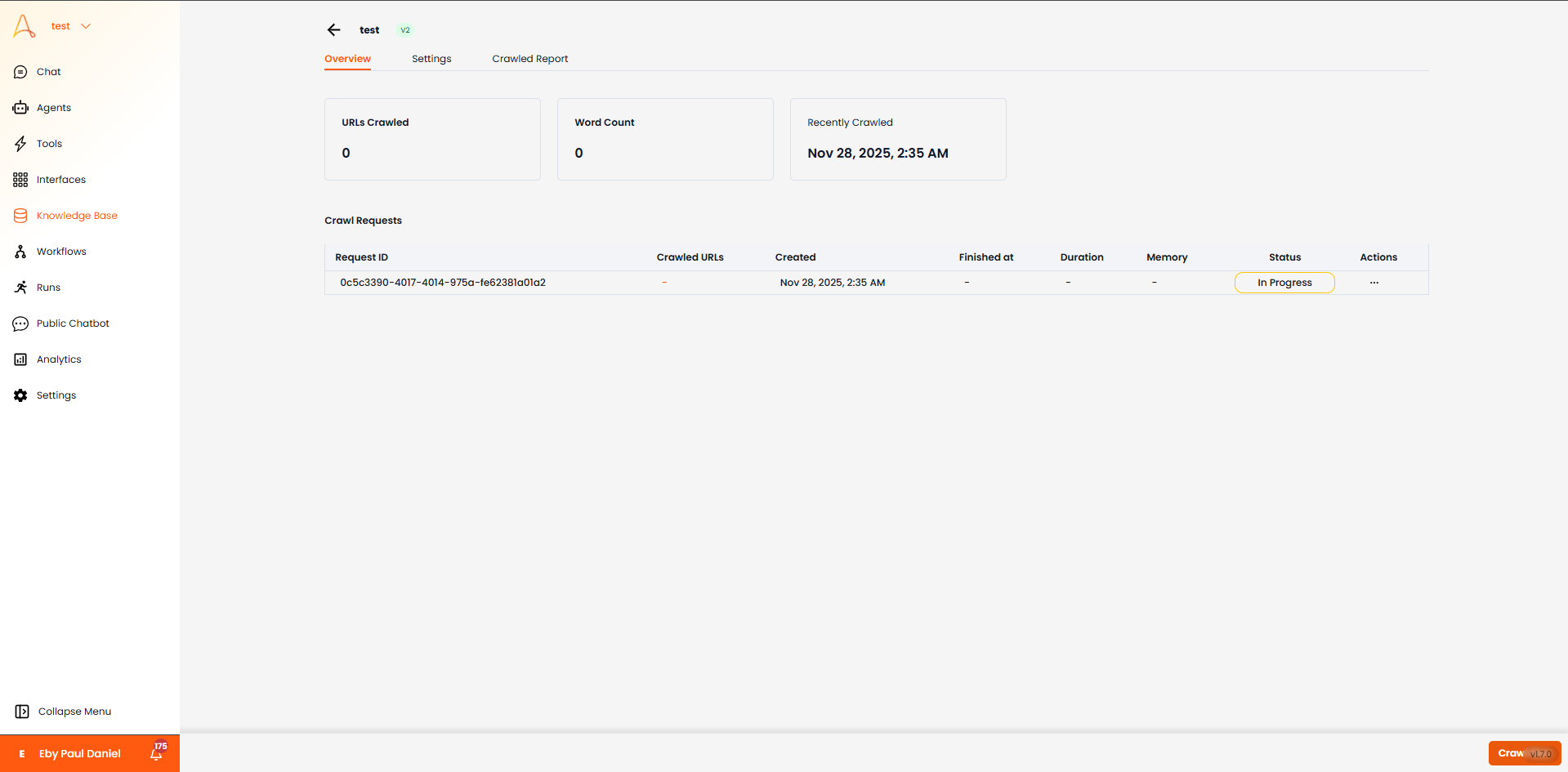Click the Runs running-man icon

[20, 288]
